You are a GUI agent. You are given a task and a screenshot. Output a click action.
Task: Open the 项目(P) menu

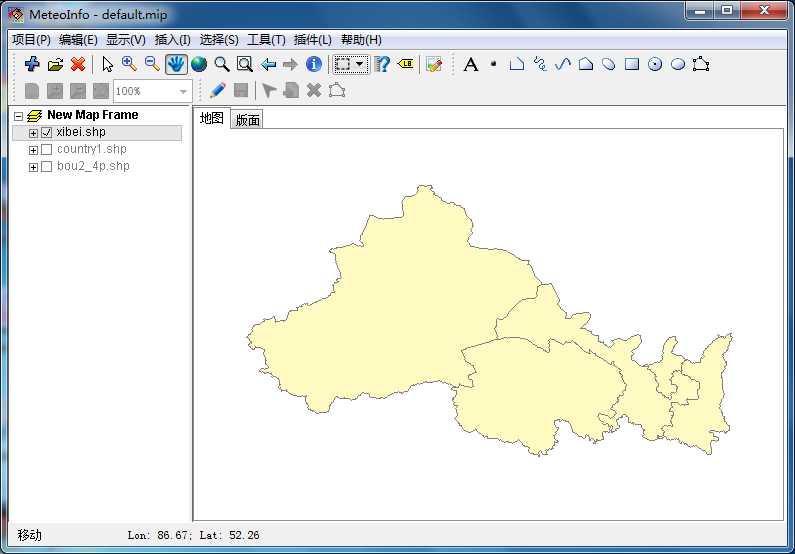(31, 40)
